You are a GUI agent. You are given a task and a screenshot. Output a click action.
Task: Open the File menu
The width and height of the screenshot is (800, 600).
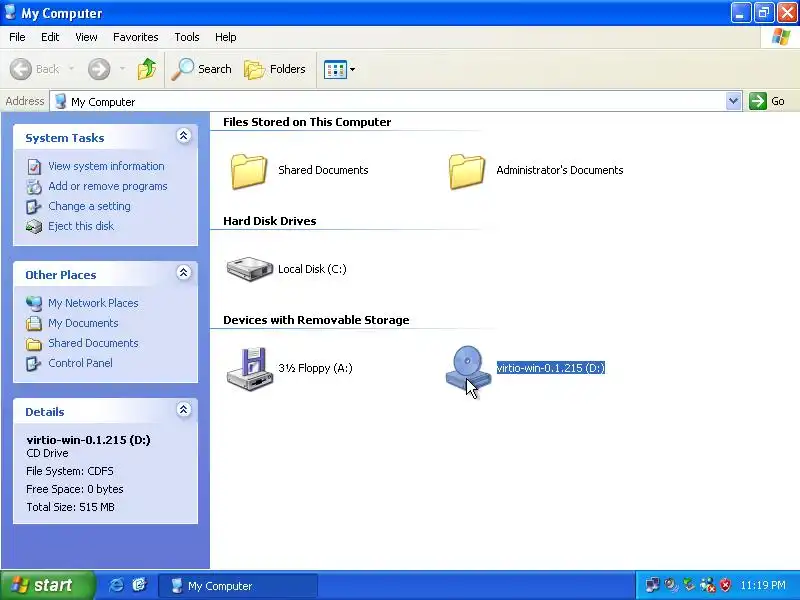(17, 37)
